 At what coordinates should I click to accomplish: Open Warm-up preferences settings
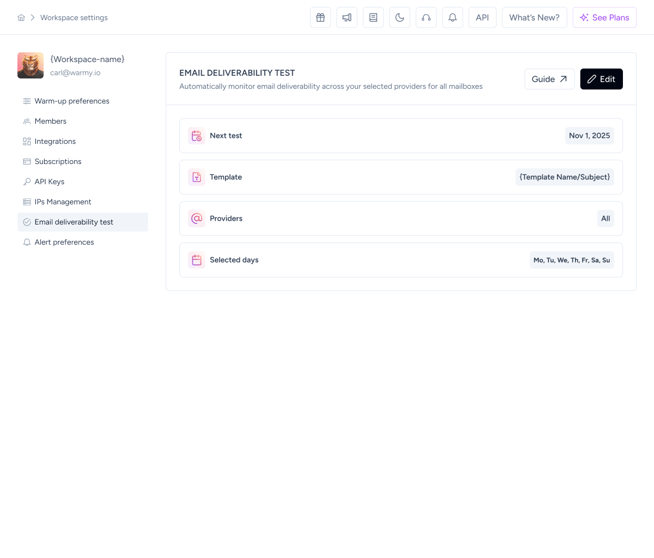tap(83, 101)
